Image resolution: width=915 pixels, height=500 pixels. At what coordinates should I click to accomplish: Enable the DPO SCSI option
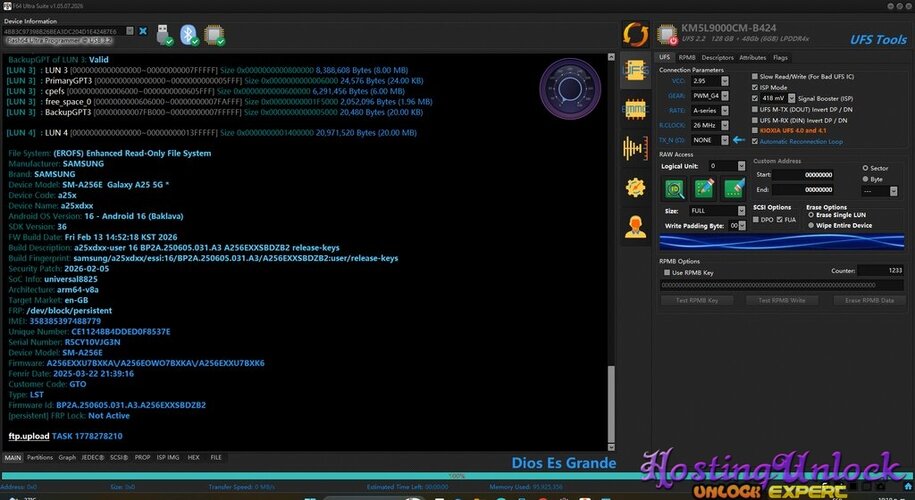pyautogui.click(x=756, y=219)
